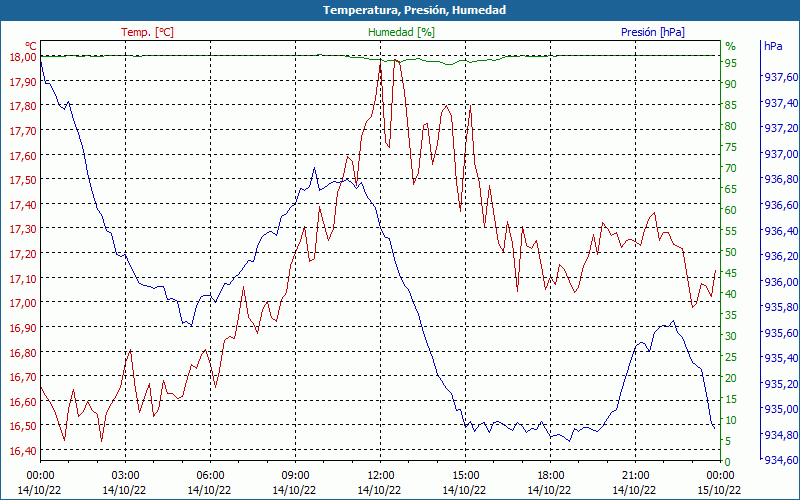Image resolution: width=800 pixels, height=500 pixels.
Task: Click the 16,60 temperature axis value
Action: pos(23,402)
